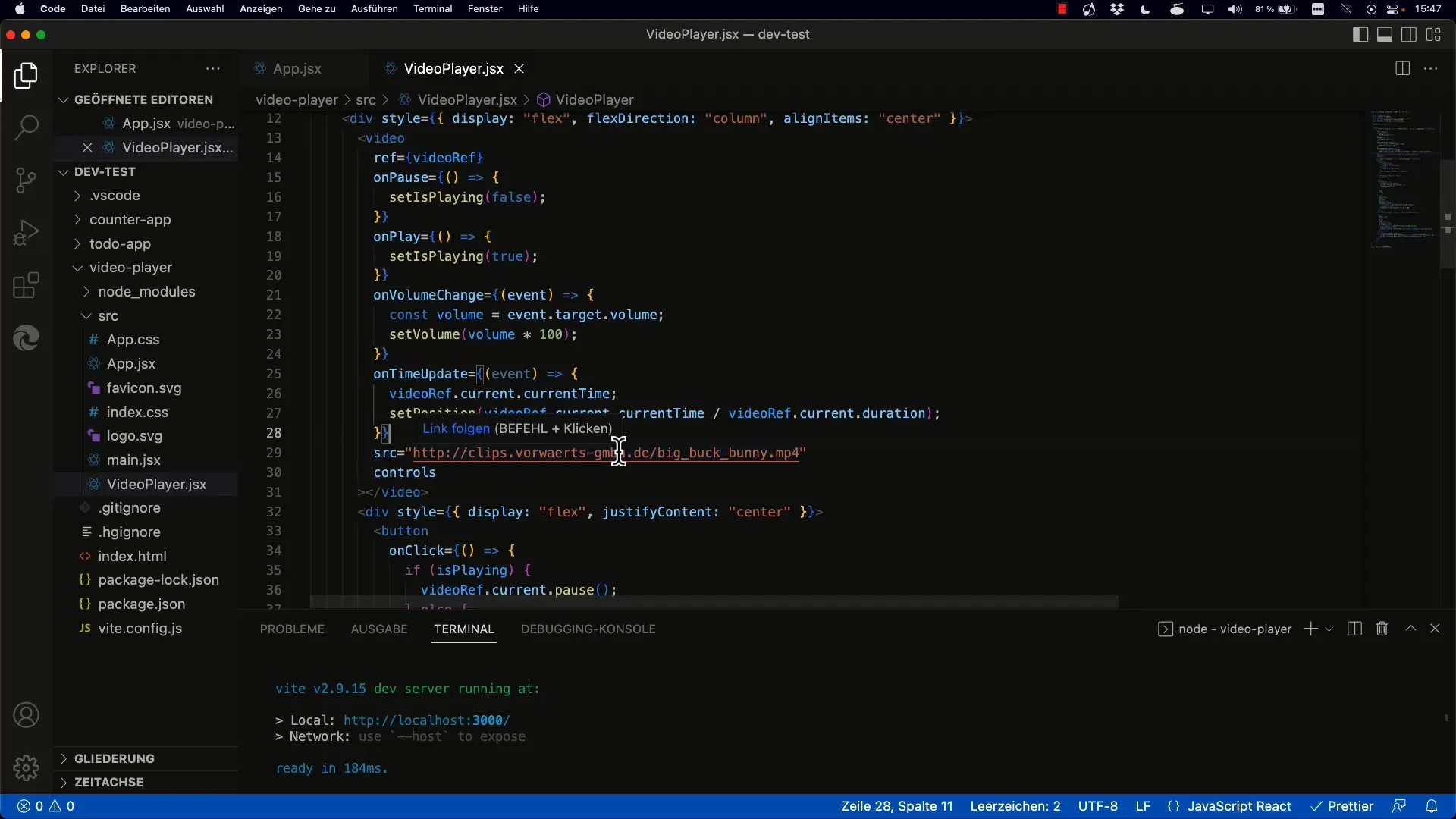This screenshot has height=819, width=1456.
Task: Open the Extensions view
Action: [26, 286]
